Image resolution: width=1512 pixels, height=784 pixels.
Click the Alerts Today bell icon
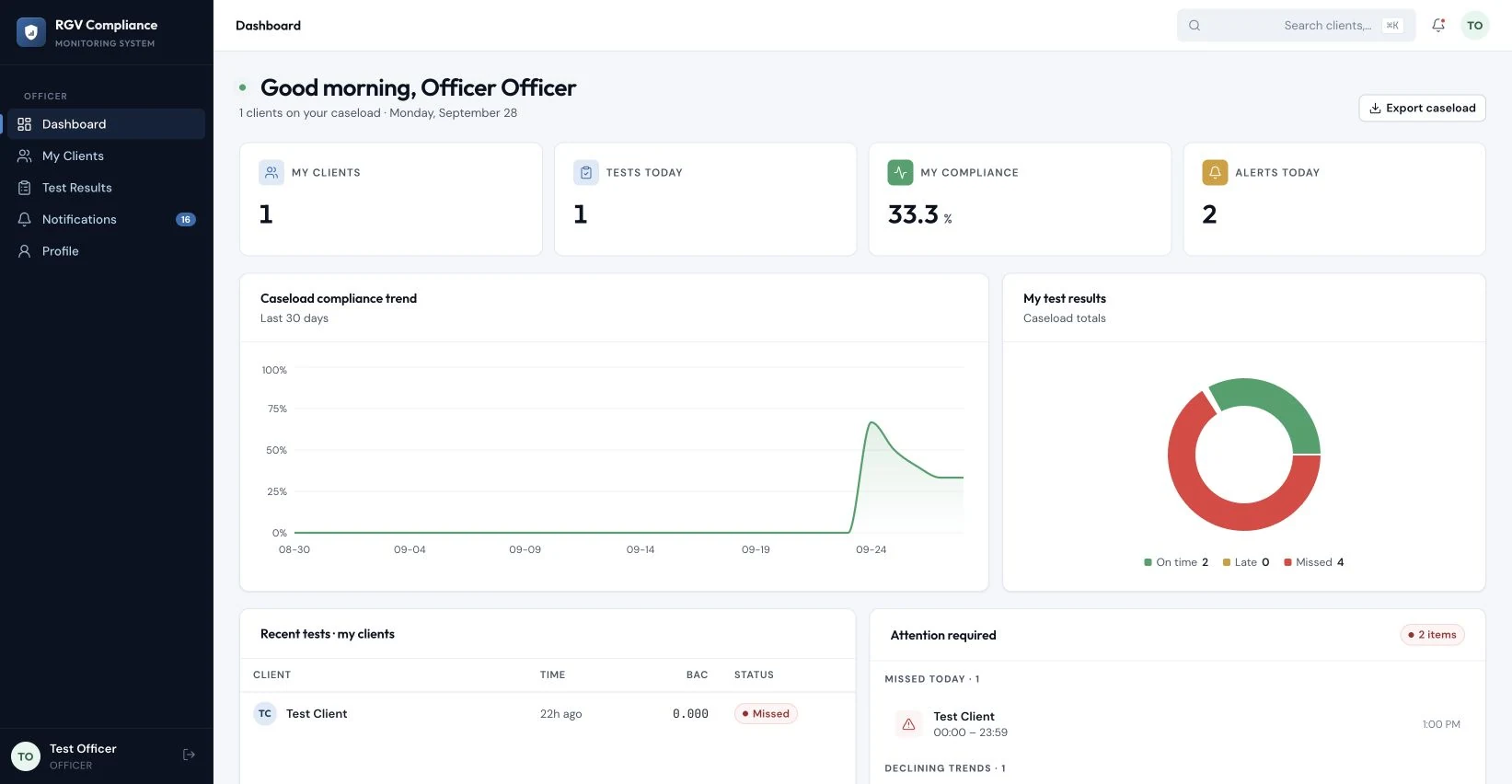(x=1215, y=172)
